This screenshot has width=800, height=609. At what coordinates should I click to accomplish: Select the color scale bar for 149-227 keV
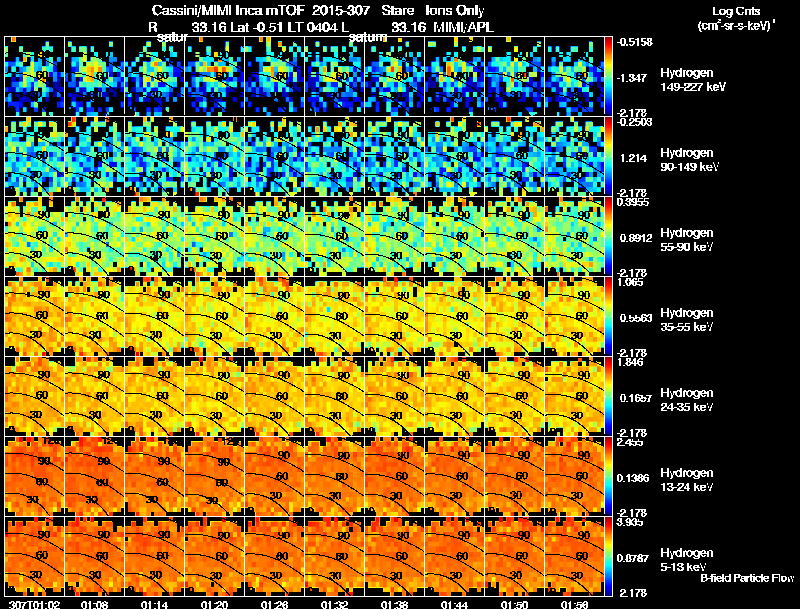coord(608,76)
